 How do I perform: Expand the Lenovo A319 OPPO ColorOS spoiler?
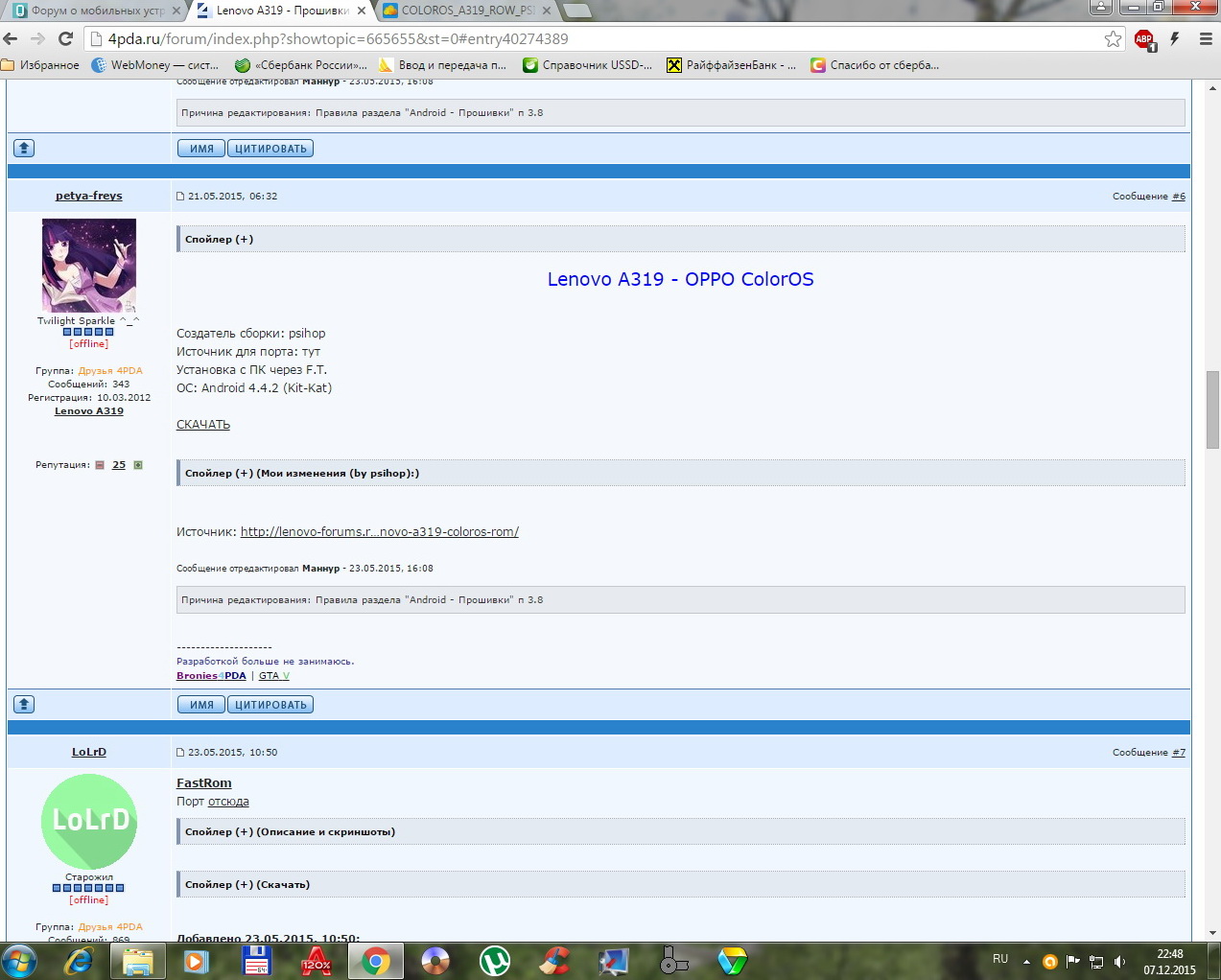pyautogui.click(x=220, y=240)
